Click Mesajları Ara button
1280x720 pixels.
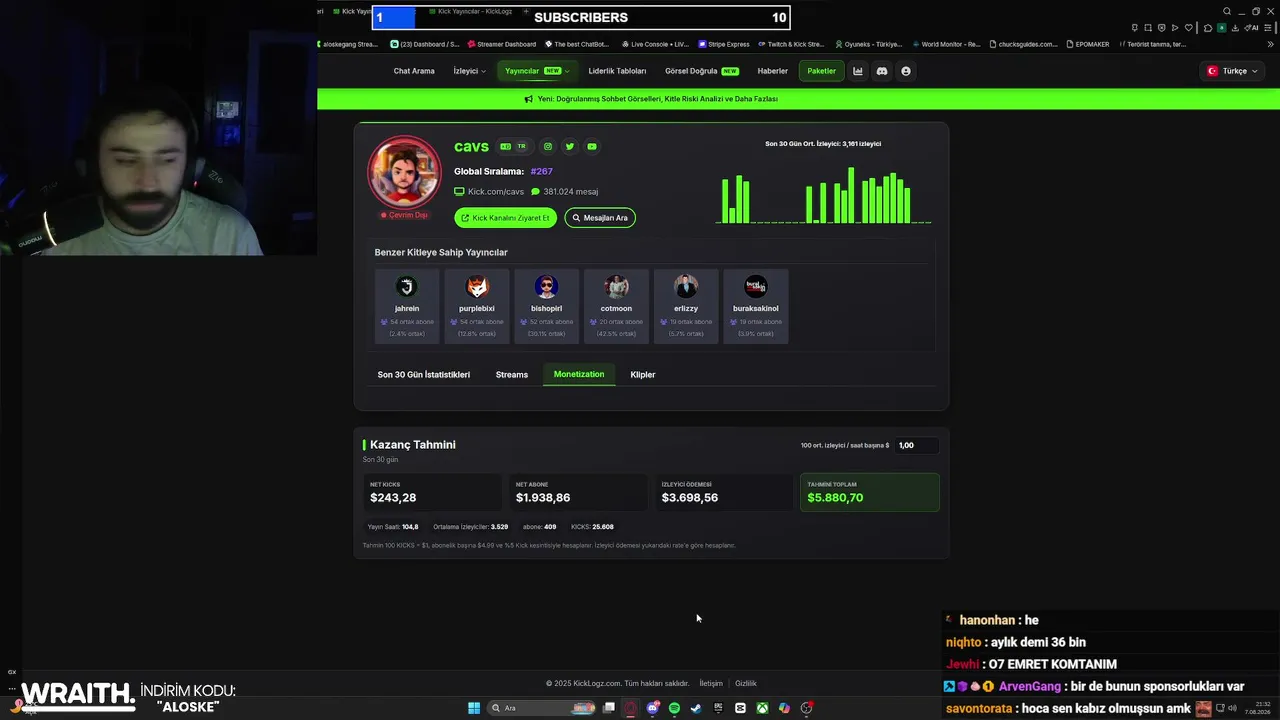coord(600,218)
